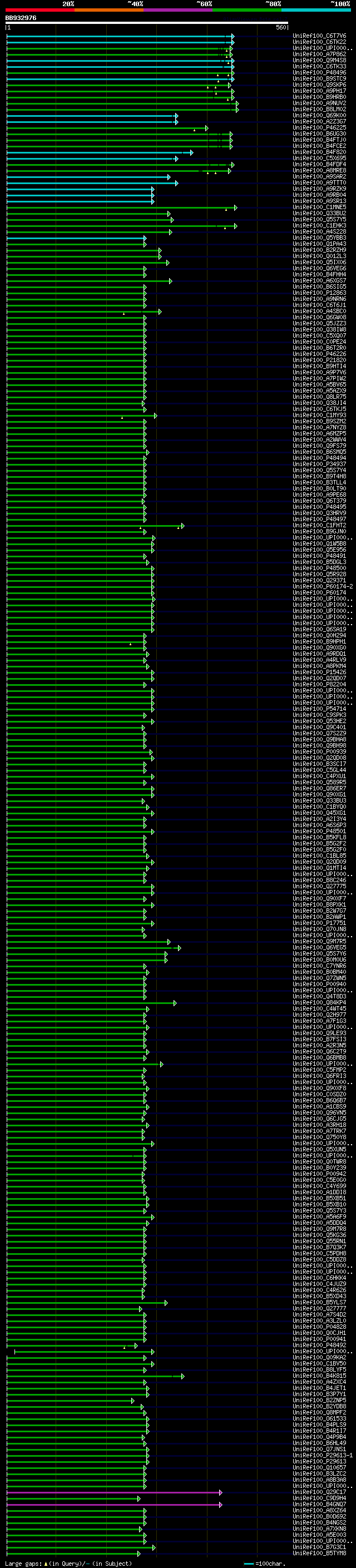This screenshot has height=1568, width=356.
Task: Select hit UniRef100_C1EHK3
Action: tap(319, 226)
